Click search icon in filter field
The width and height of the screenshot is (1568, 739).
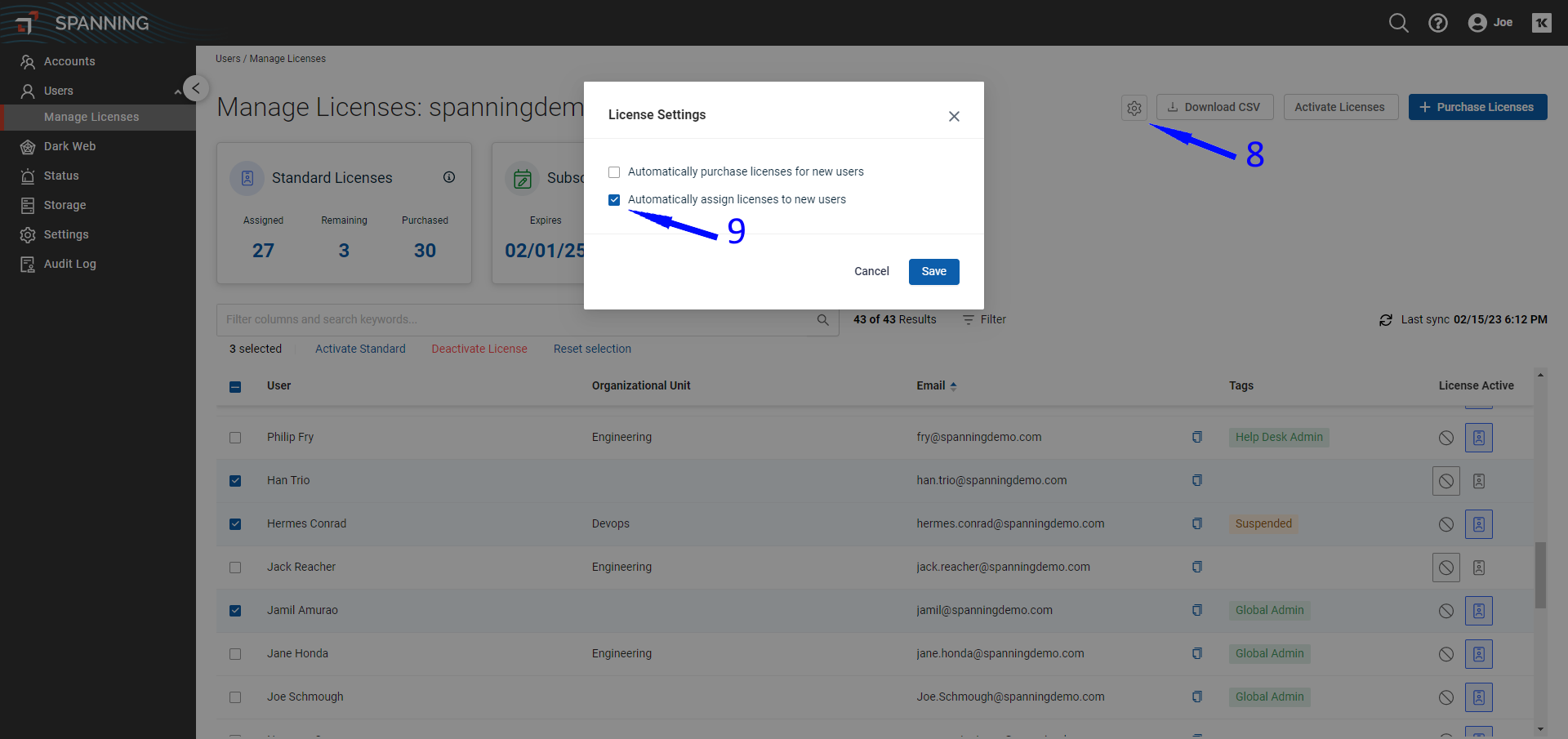click(822, 320)
